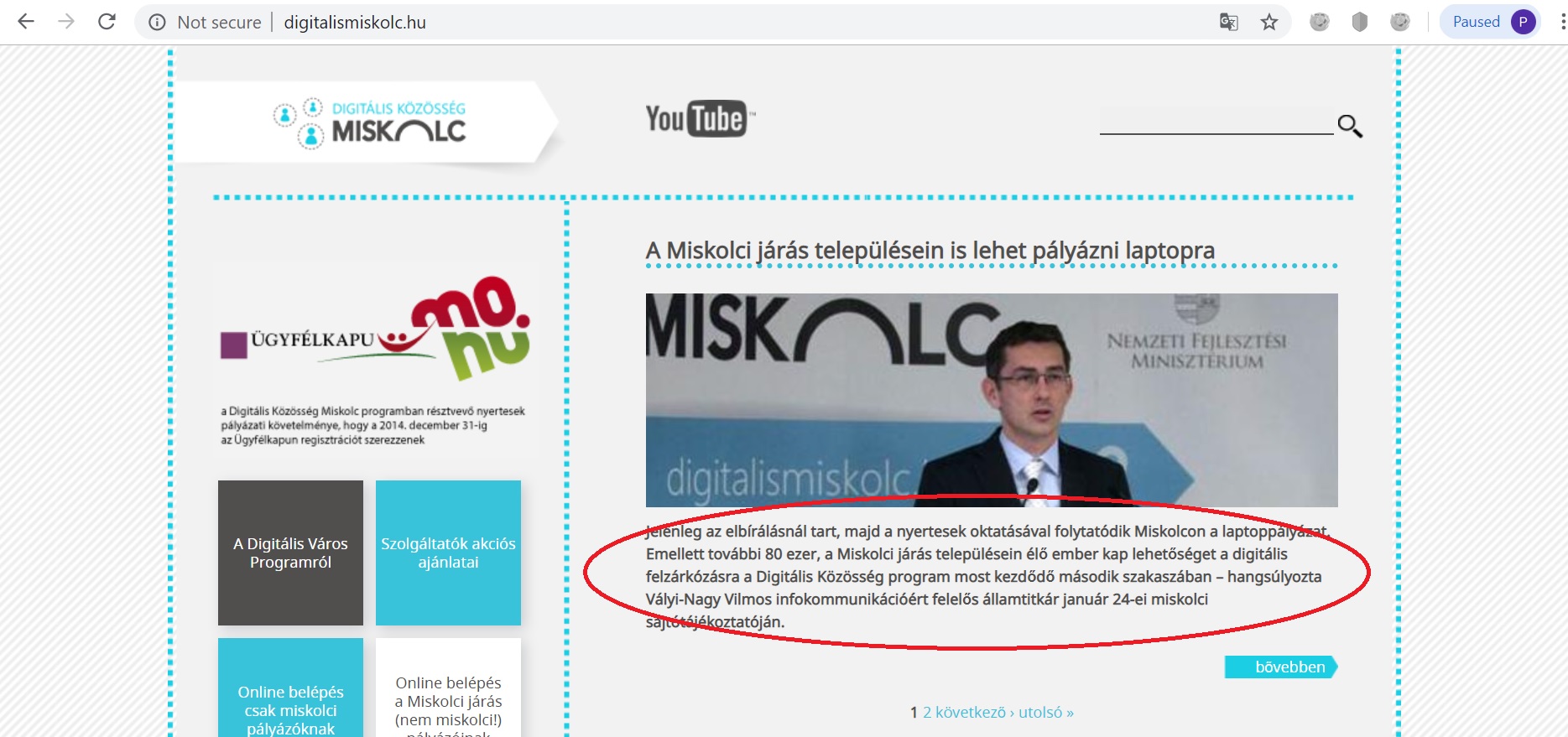Open 'A Digitális Város Programról' tile
The image size is (1568, 737).
tap(290, 553)
